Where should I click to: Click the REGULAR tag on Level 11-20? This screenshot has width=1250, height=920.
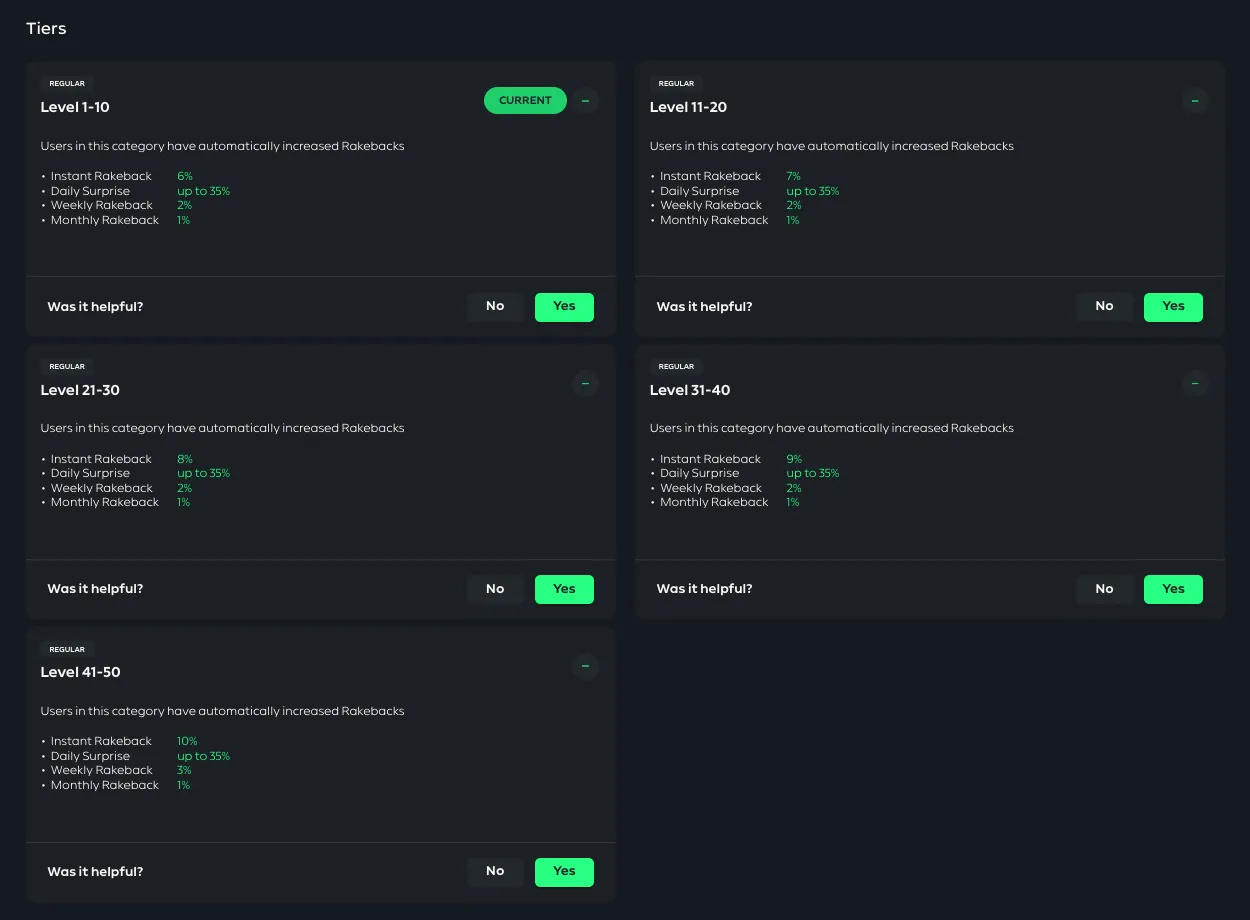pyautogui.click(x=676, y=84)
